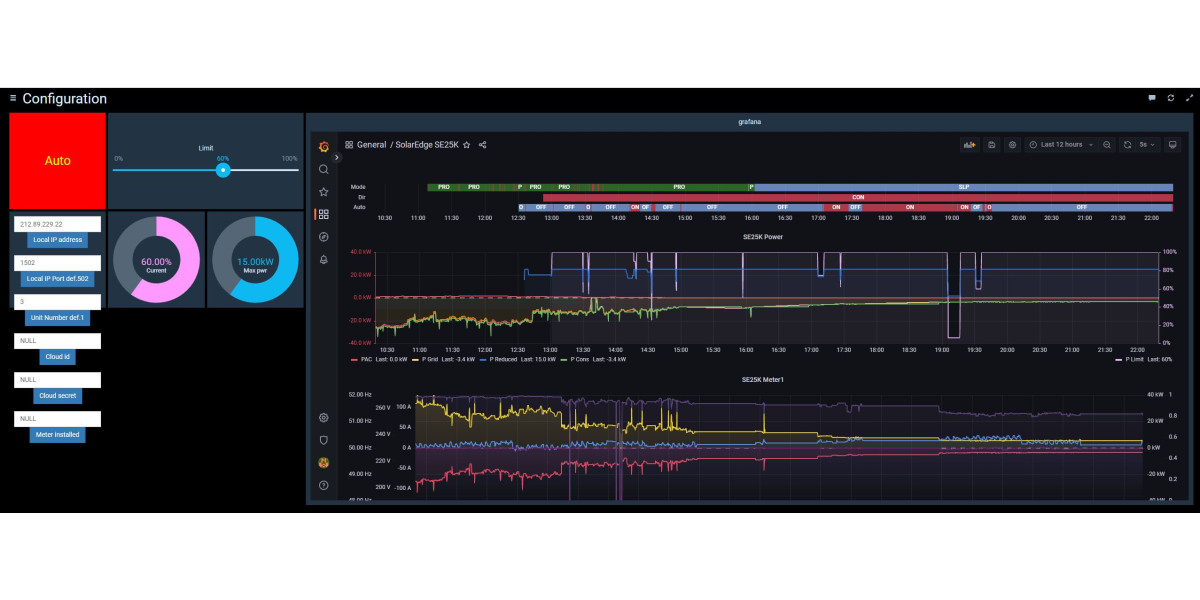
Task: Open starred dashboards in the sidebar
Action: (324, 191)
